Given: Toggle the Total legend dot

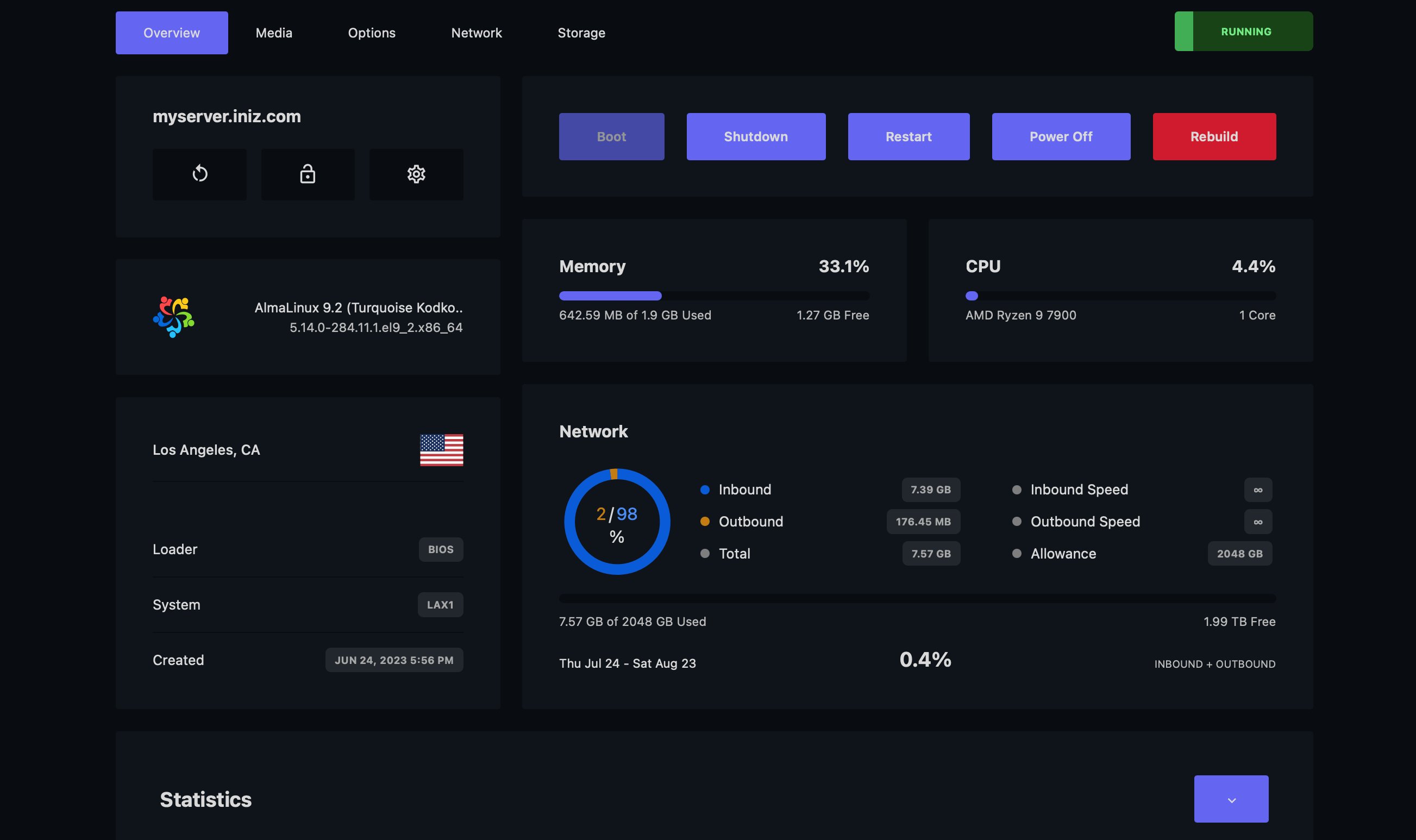Looking at the screenshot, I should tap(705, 553).
